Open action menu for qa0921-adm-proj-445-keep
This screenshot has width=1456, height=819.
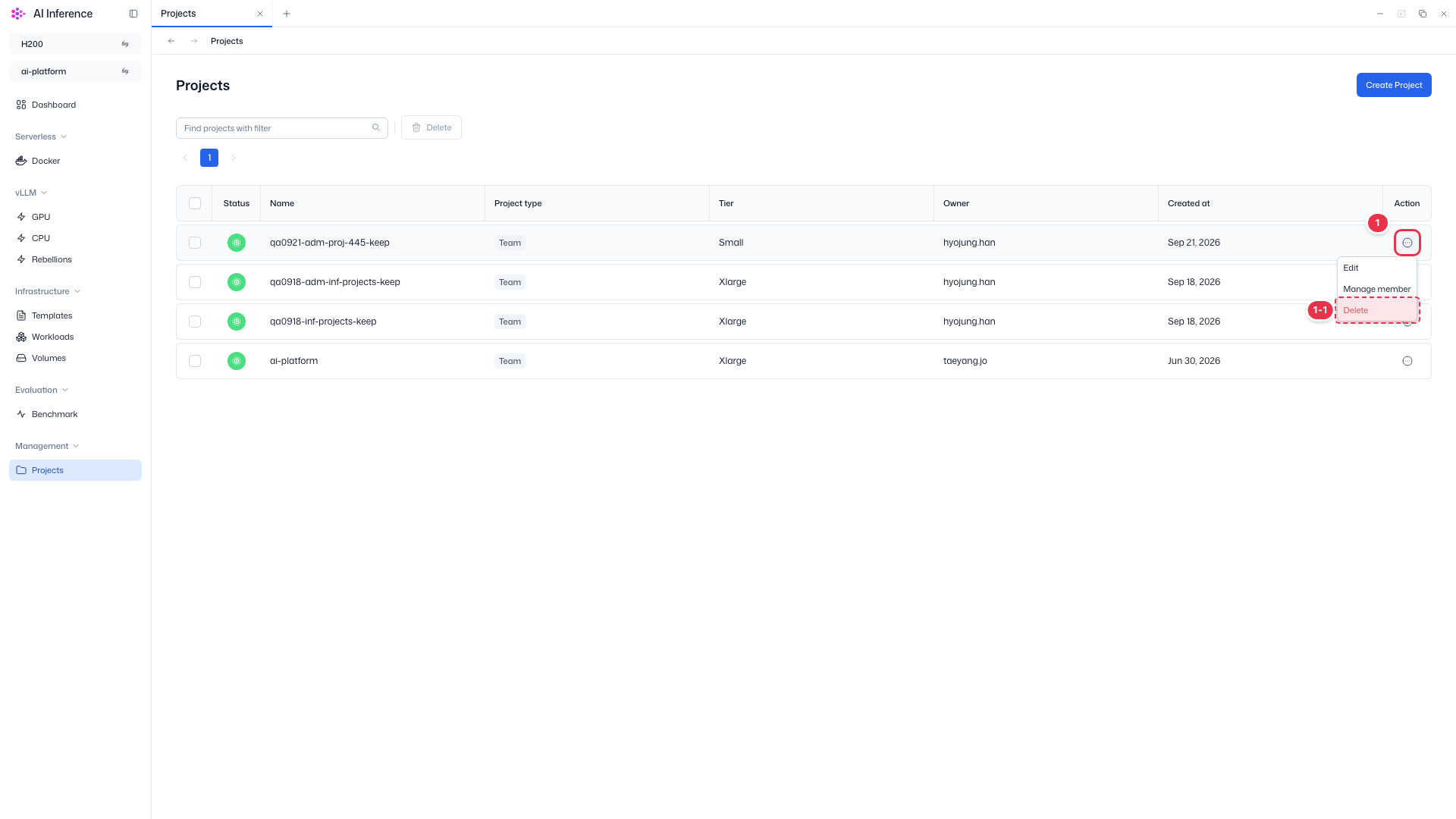1407,243
